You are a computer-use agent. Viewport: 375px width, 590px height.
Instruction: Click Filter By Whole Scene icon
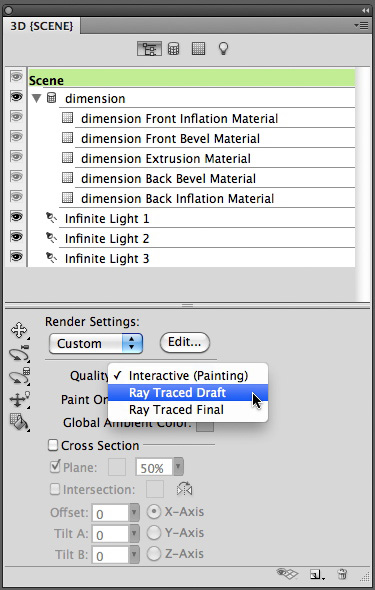[149, 49]
